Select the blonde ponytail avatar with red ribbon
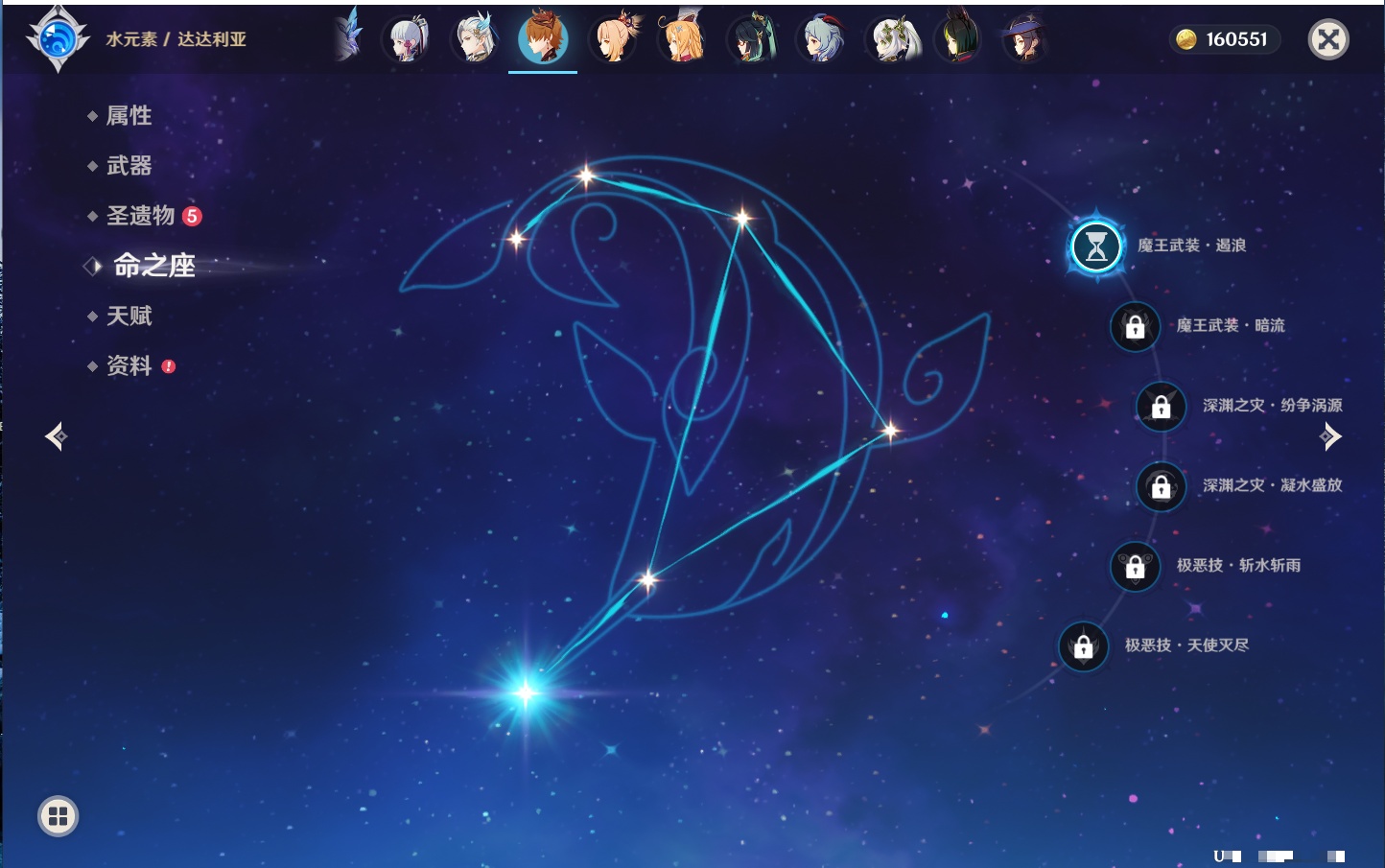Viewport: 1385px width, 868px height. [x=613, y=39]
